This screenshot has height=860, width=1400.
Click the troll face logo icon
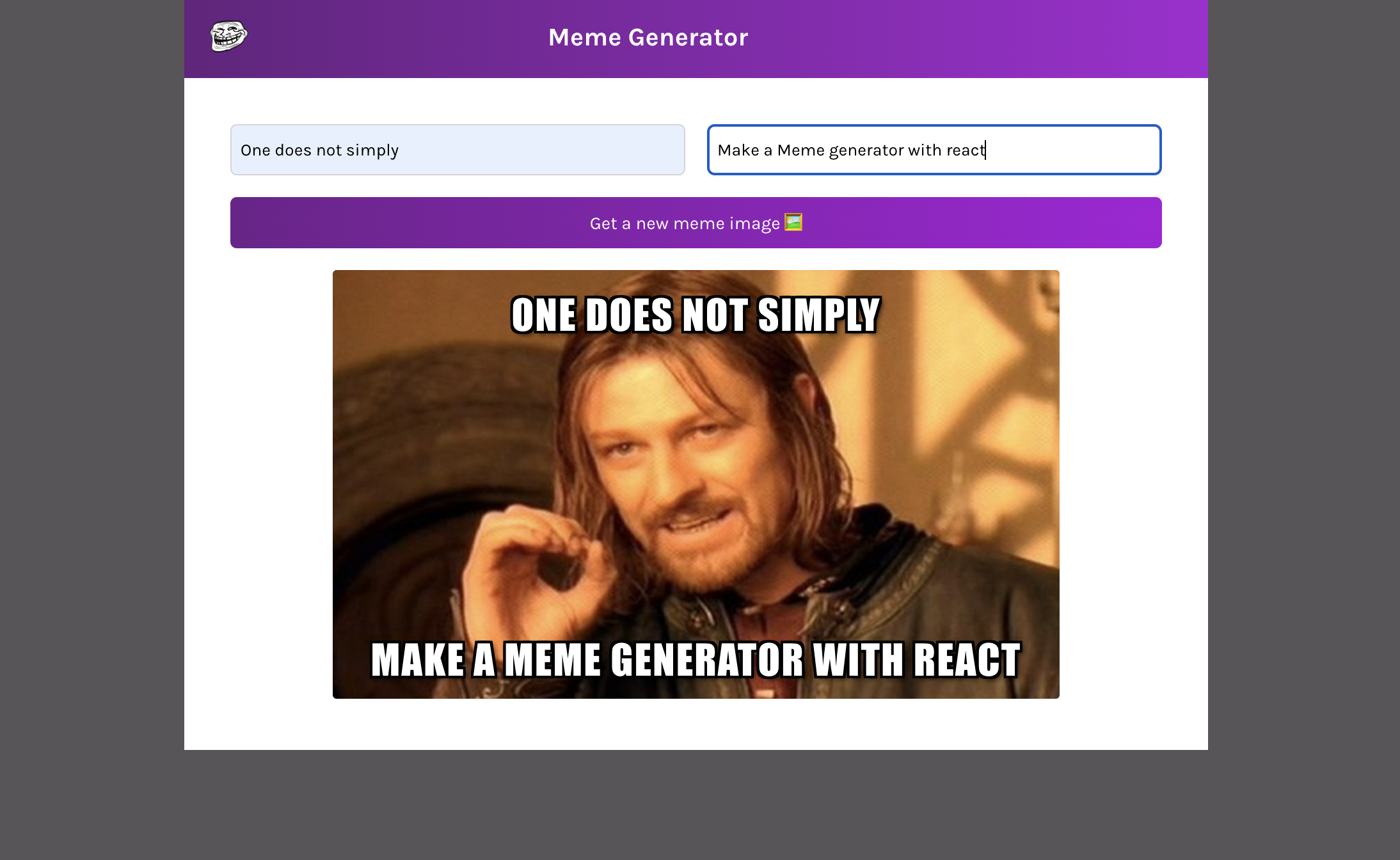point(228,36)
